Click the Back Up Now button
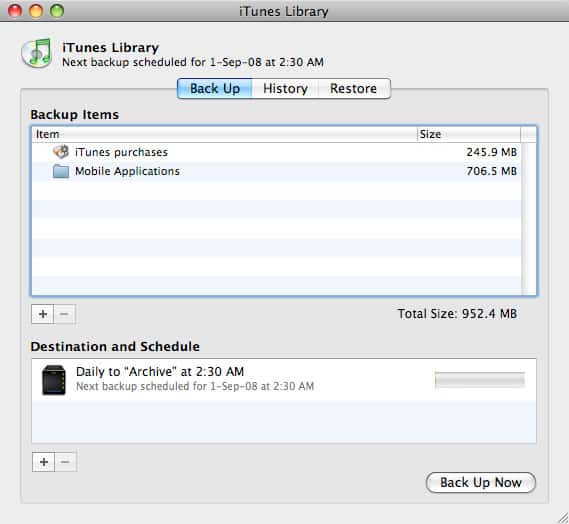The height and width of the screenshot is (524, 569). tap(480, 482)
